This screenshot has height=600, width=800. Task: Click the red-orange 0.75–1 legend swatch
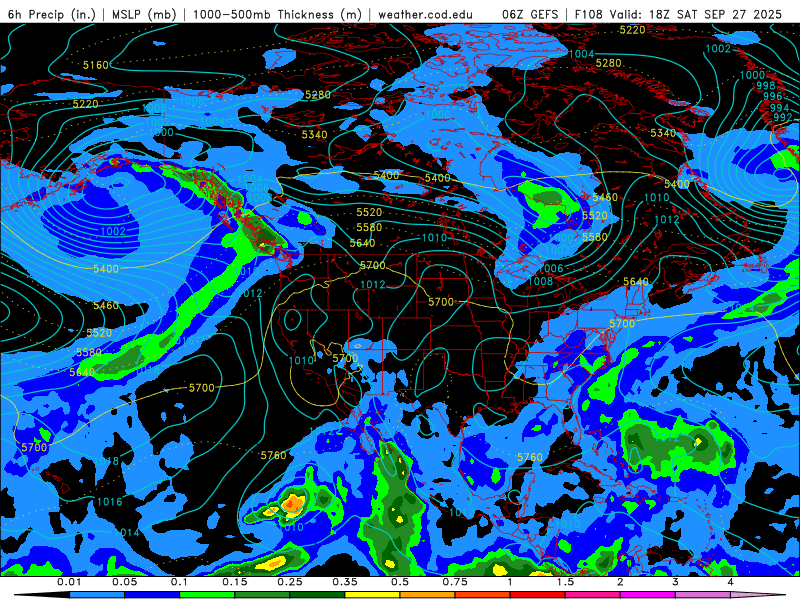pos(483,595)
